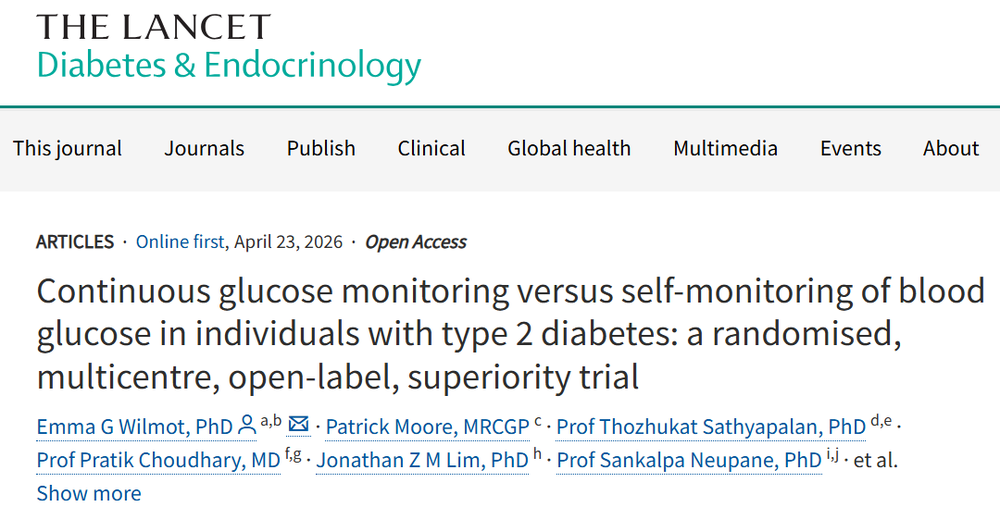Open the About menu
The image size is (1000, 507).
click(x=950, y=148)
